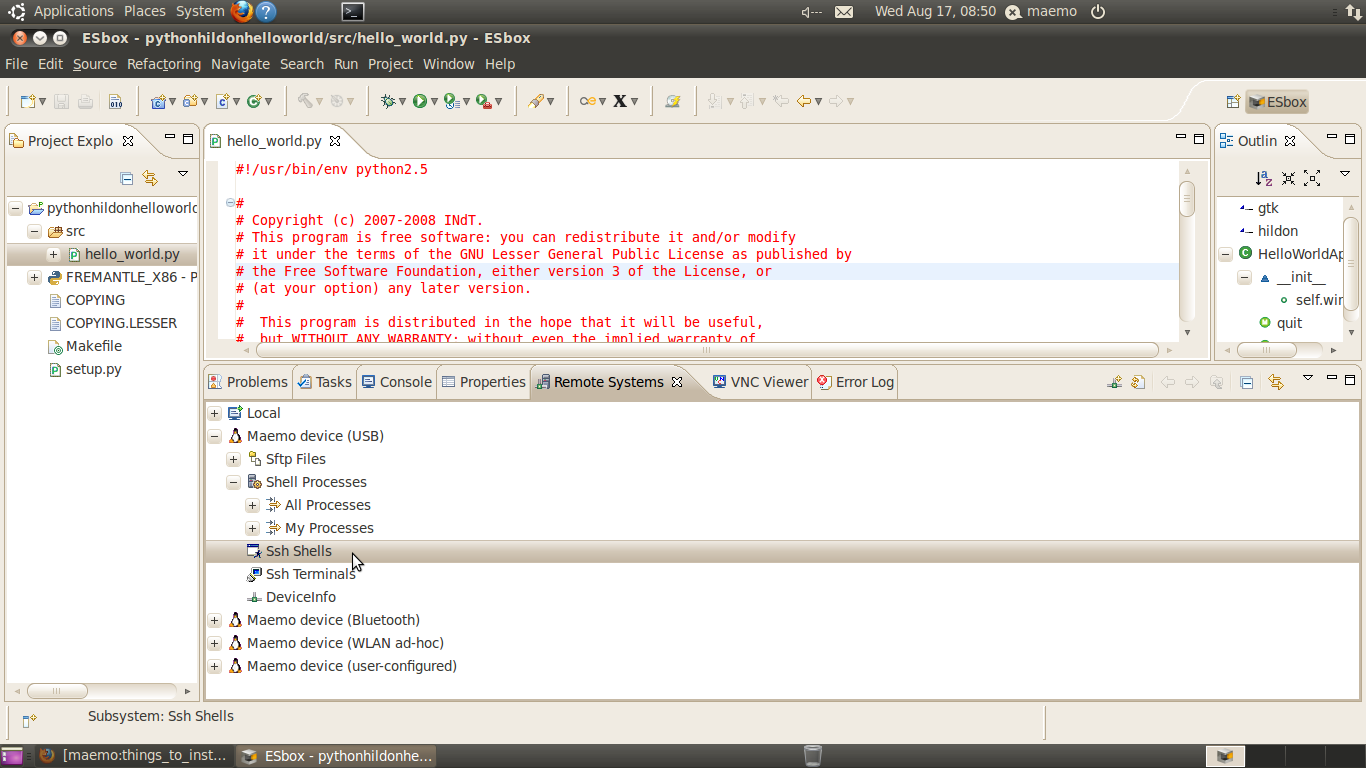
Task: Click the bold X toolbar icon
Action: (x=620, y=101)
